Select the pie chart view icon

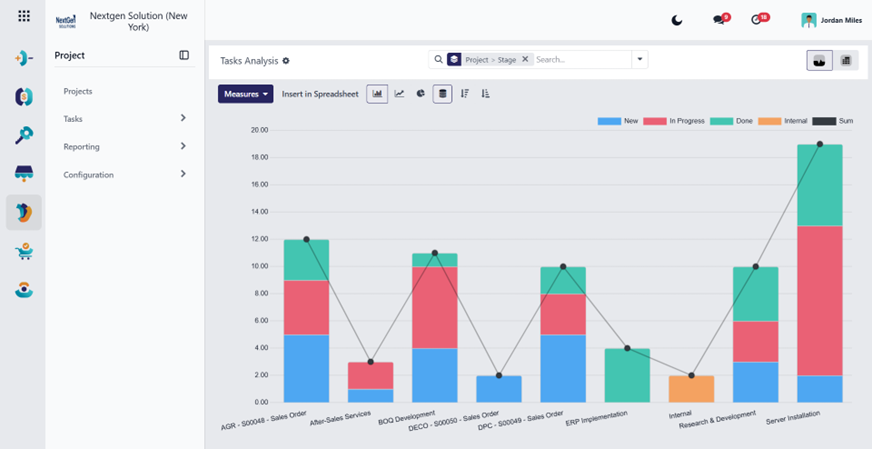[x=421, y=94]
